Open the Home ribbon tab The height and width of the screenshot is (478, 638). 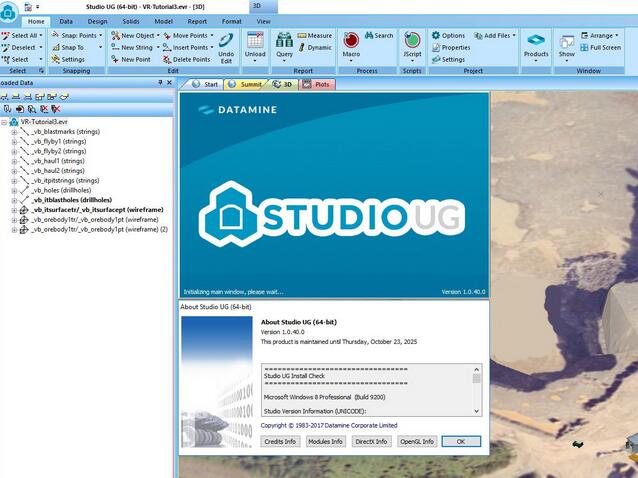36,22
